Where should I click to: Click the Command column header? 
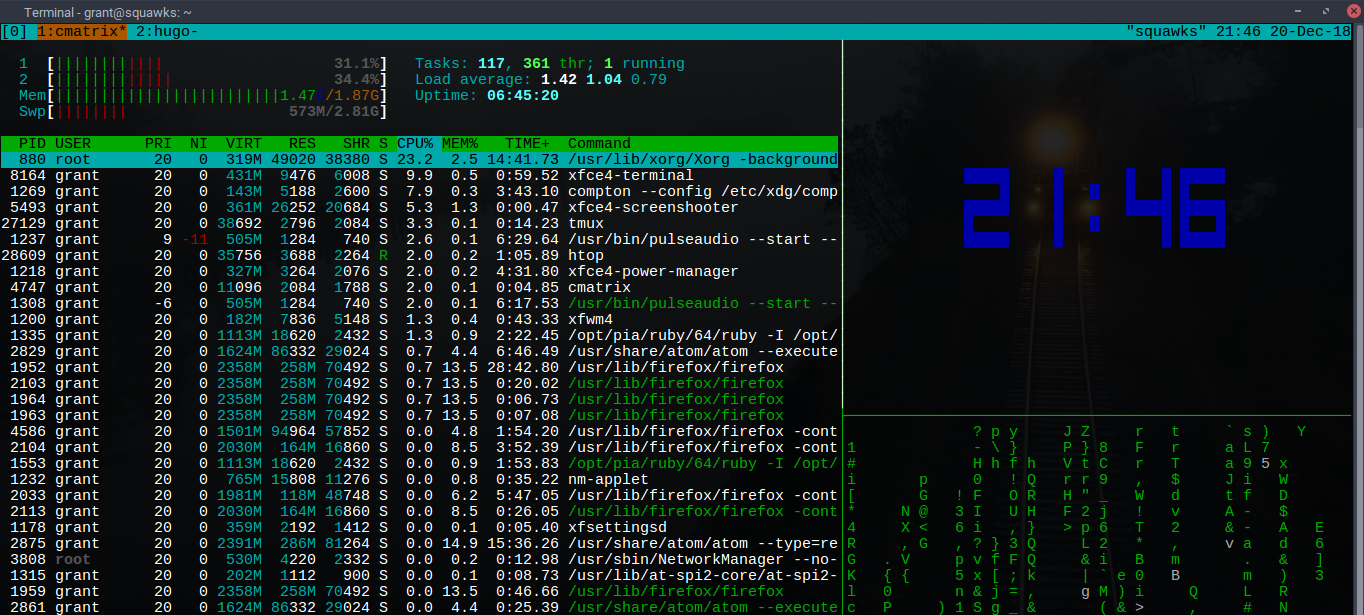[599, 144]
